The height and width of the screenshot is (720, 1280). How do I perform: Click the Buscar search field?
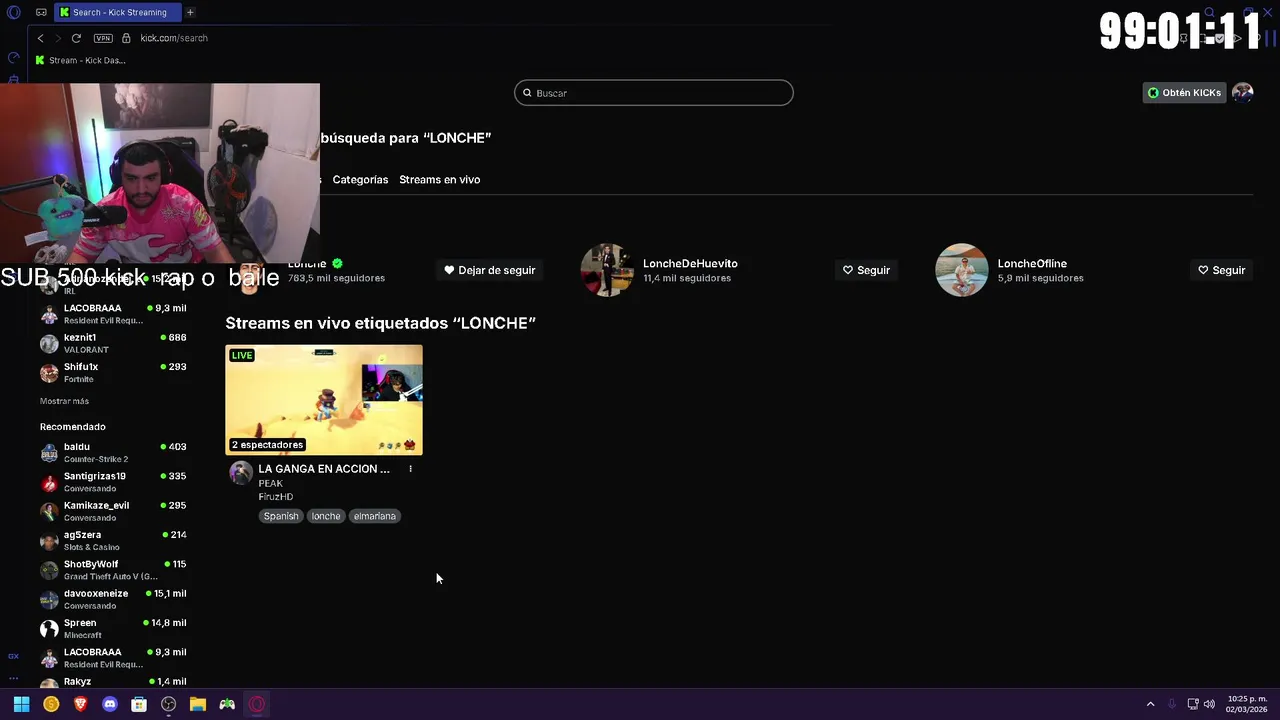tap(654, 93)
